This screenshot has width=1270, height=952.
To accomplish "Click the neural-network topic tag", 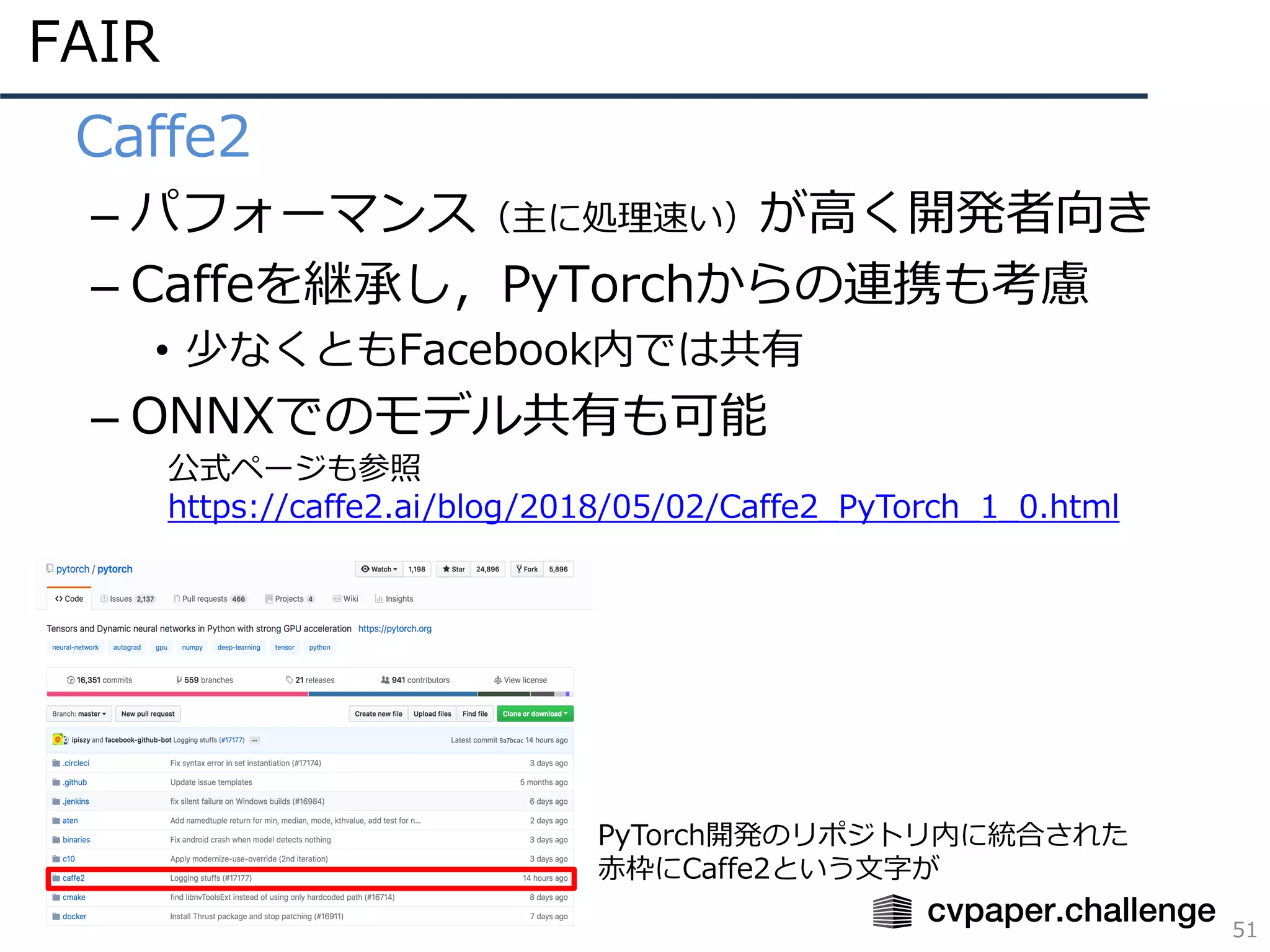I will tap(75, 647).
